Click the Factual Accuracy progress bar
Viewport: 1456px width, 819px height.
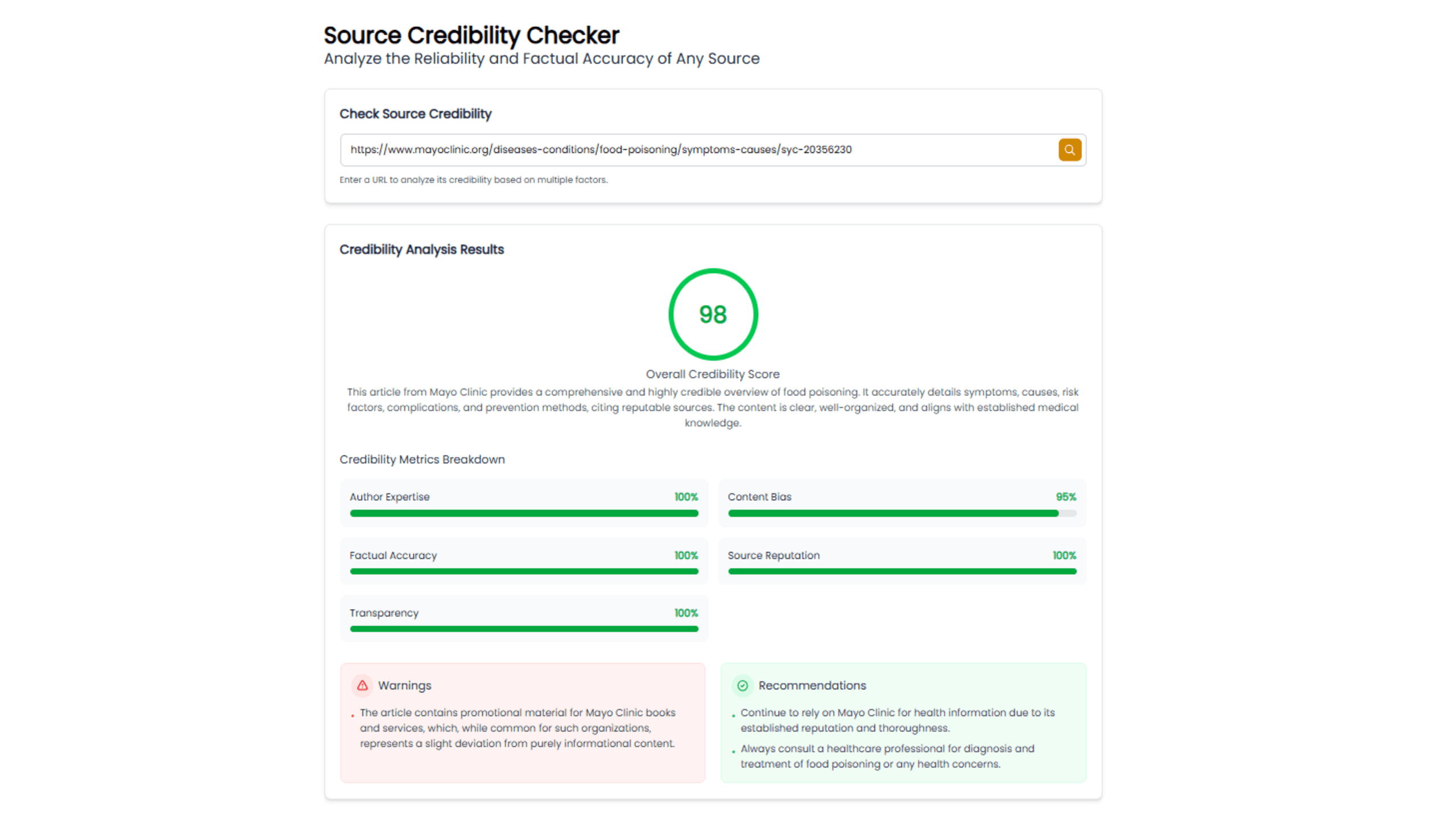pyautogui.click(x=524, y=571)
